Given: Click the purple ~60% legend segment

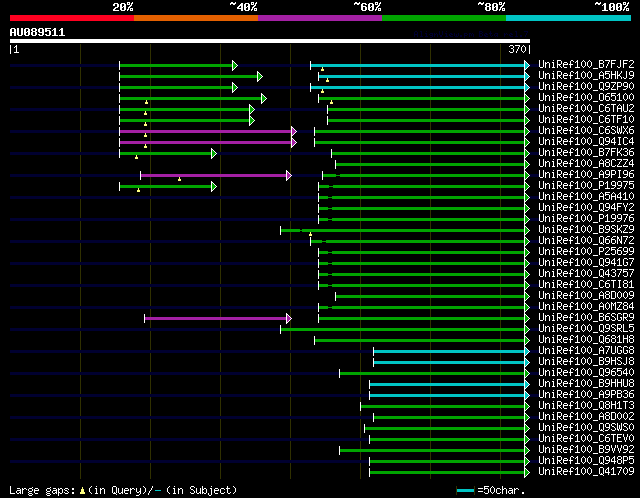Looking at the screenshot, I should coord(320,18).
